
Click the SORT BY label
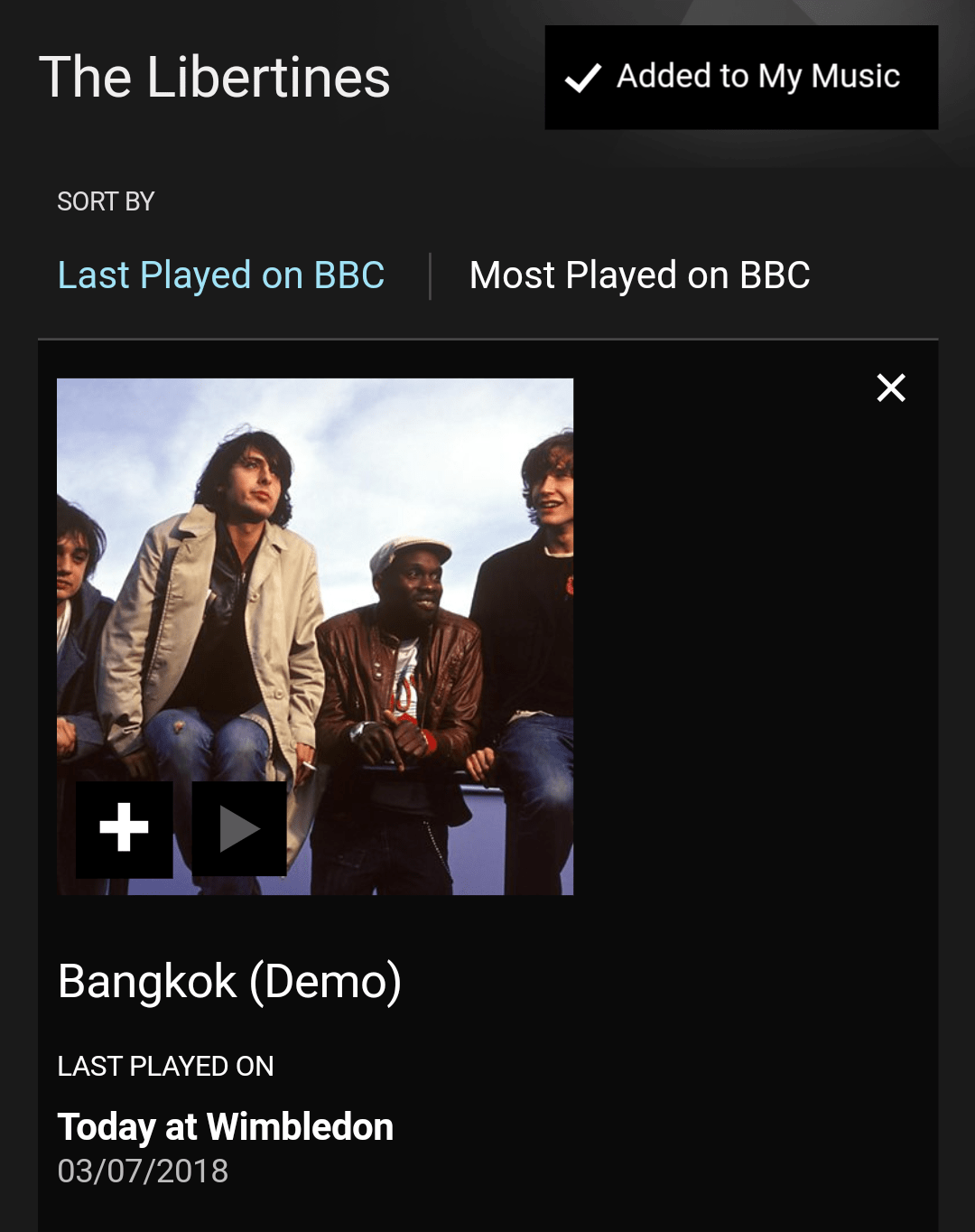pyautogui.click(x=106, y=201)
